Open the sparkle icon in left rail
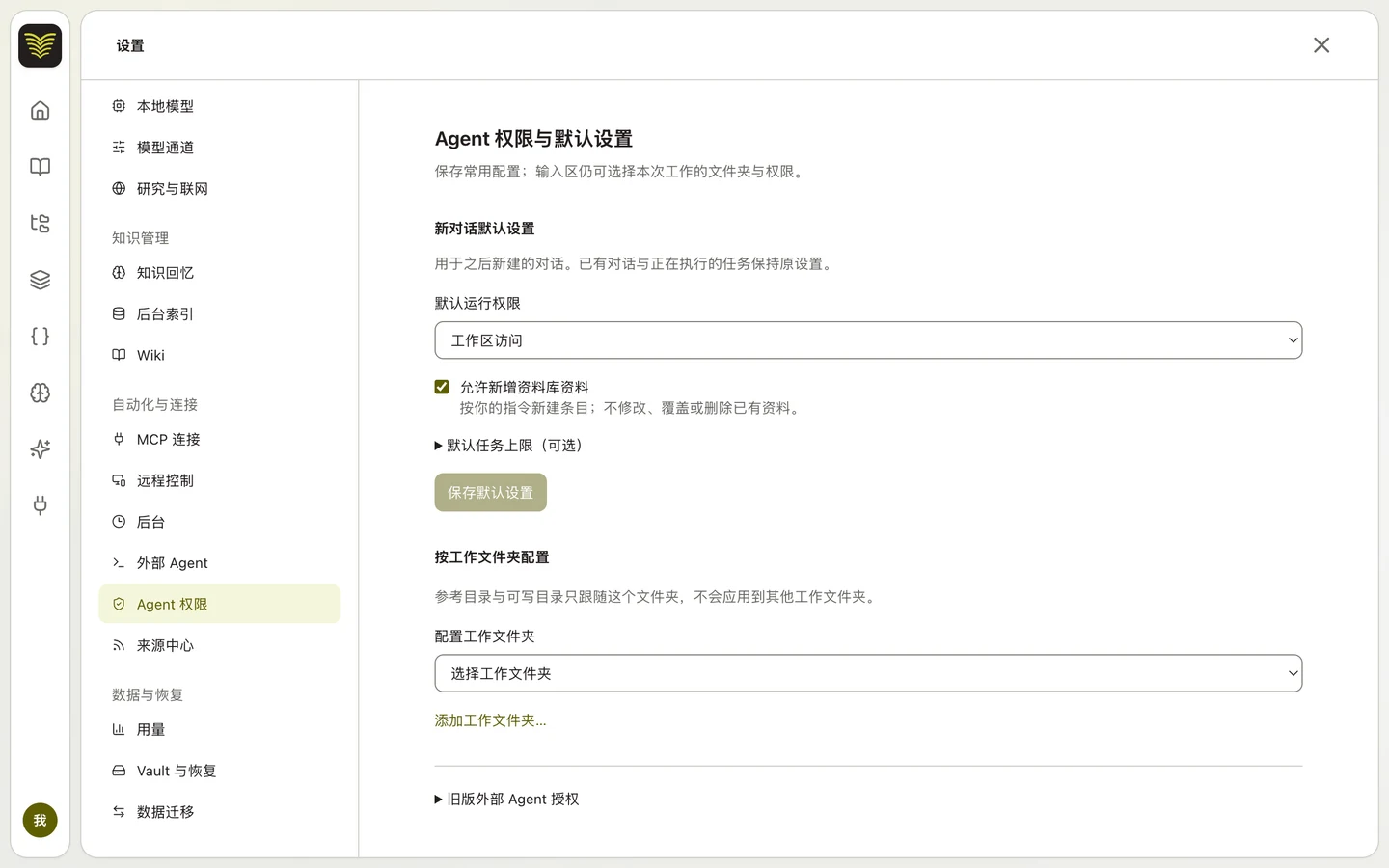The width and height of the screenshot is (1389, 868). [40, 449]
